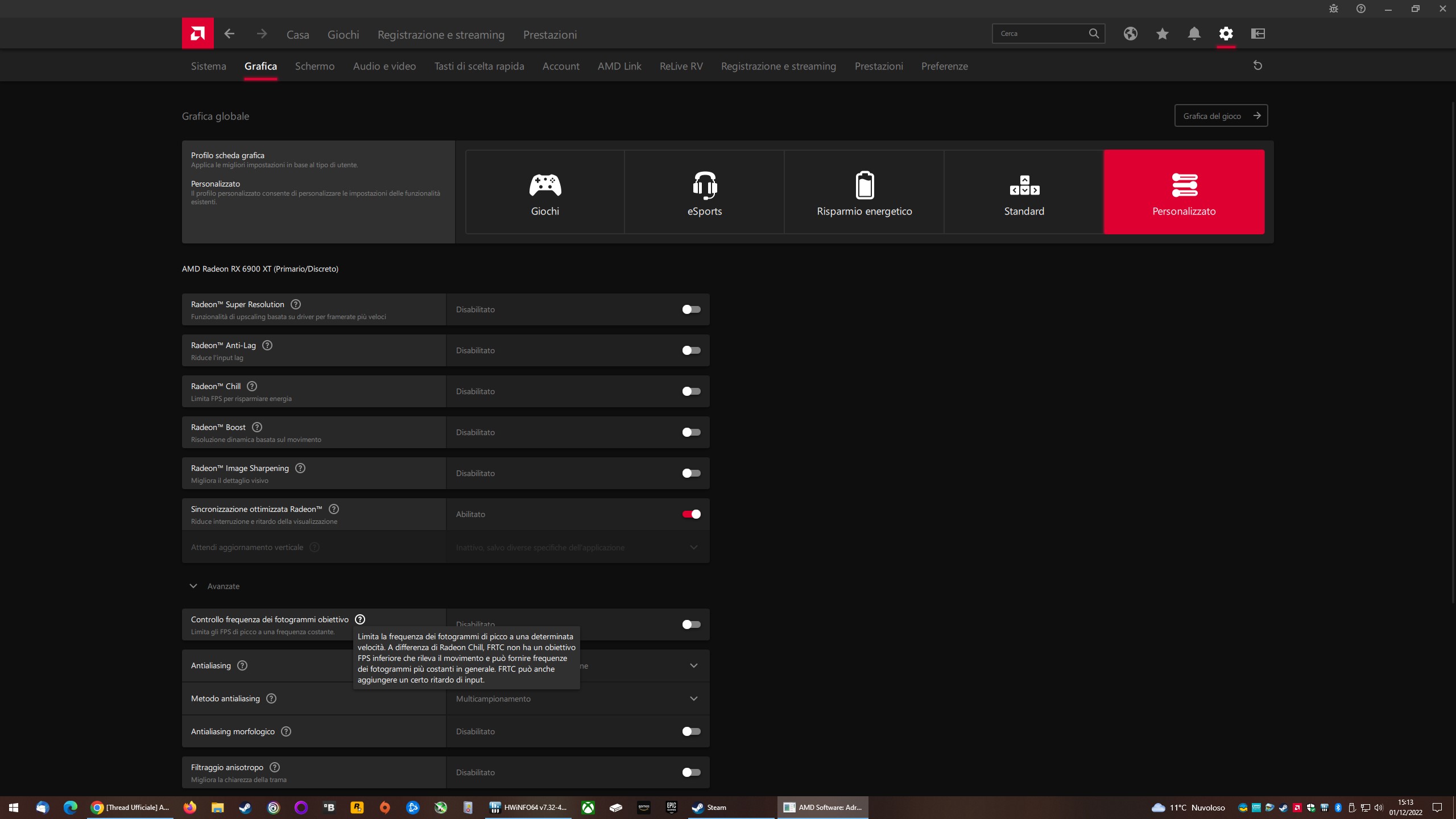The width and height of the screenshot is (1456, 819).
Task: Open the Account tab
Action: [x=561, y=66]
